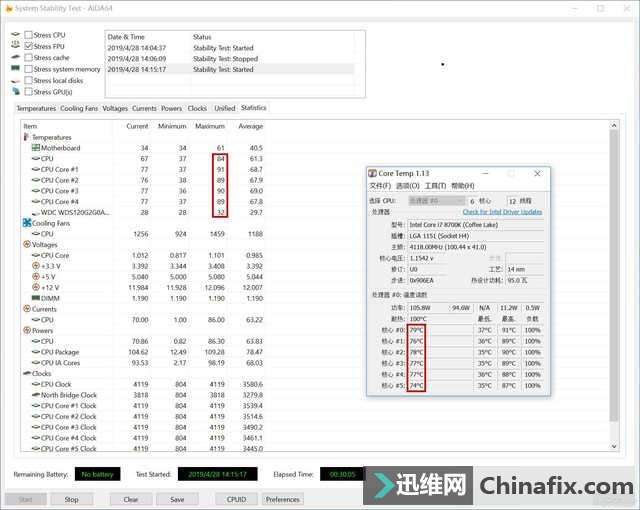Enable Stress local disks checkbox
Image resolution: width=640 pixels, height=510 pixels.
pyautogui.click(x=29, y=80)
